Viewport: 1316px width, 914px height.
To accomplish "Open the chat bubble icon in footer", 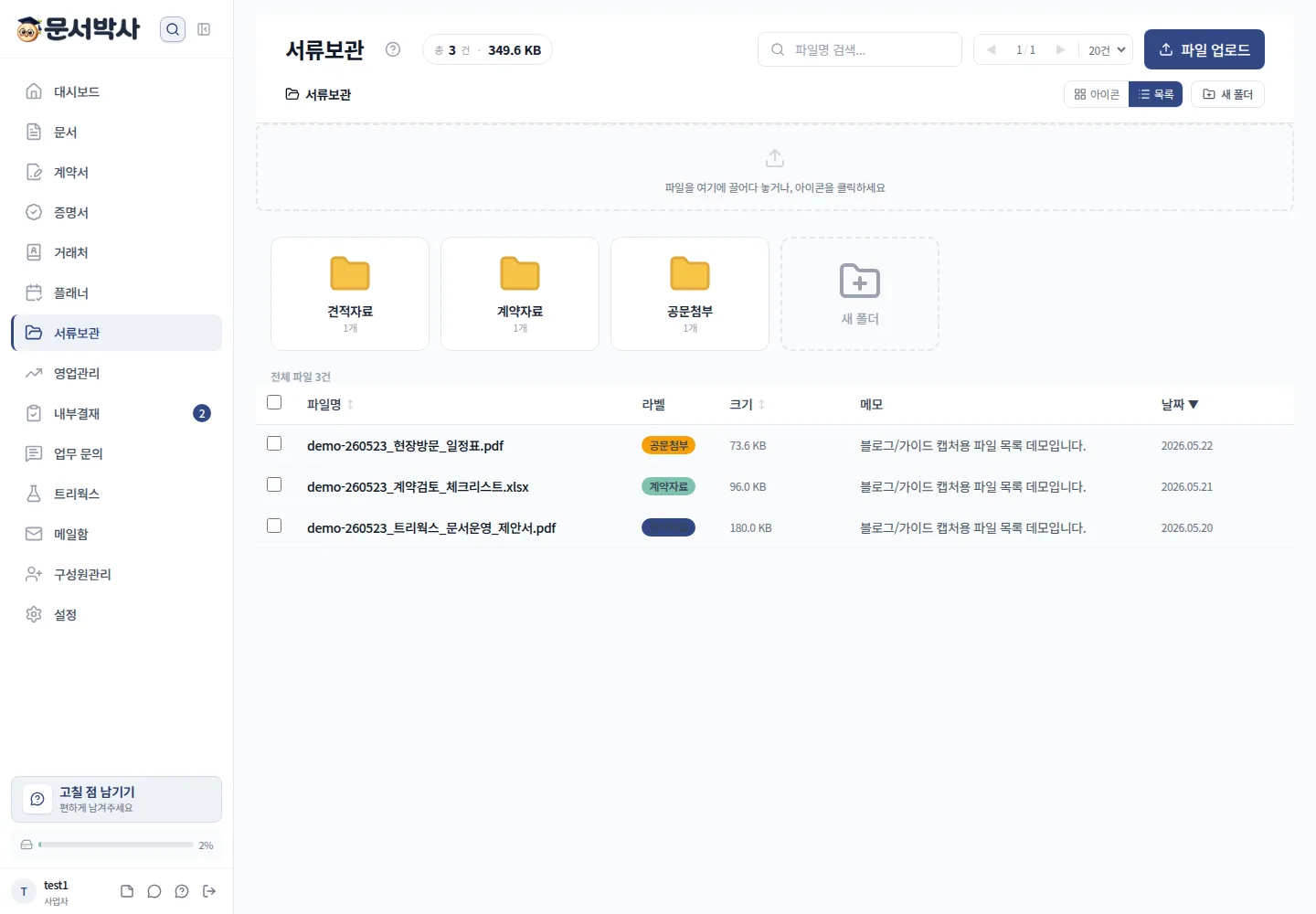I will tap(154, 891).
